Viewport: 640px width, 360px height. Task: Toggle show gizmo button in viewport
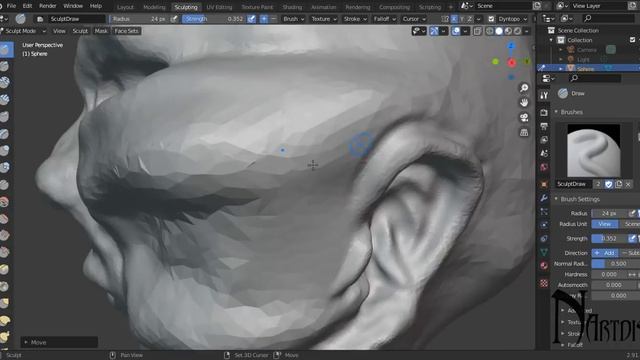(x=434, y=31)
